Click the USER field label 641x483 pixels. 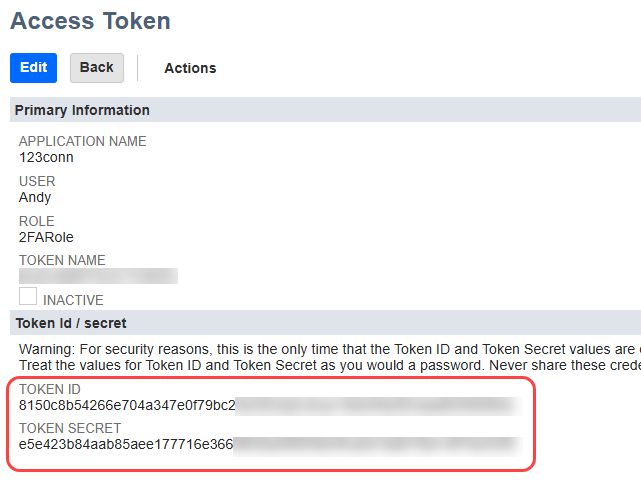[x=37, y=181]
